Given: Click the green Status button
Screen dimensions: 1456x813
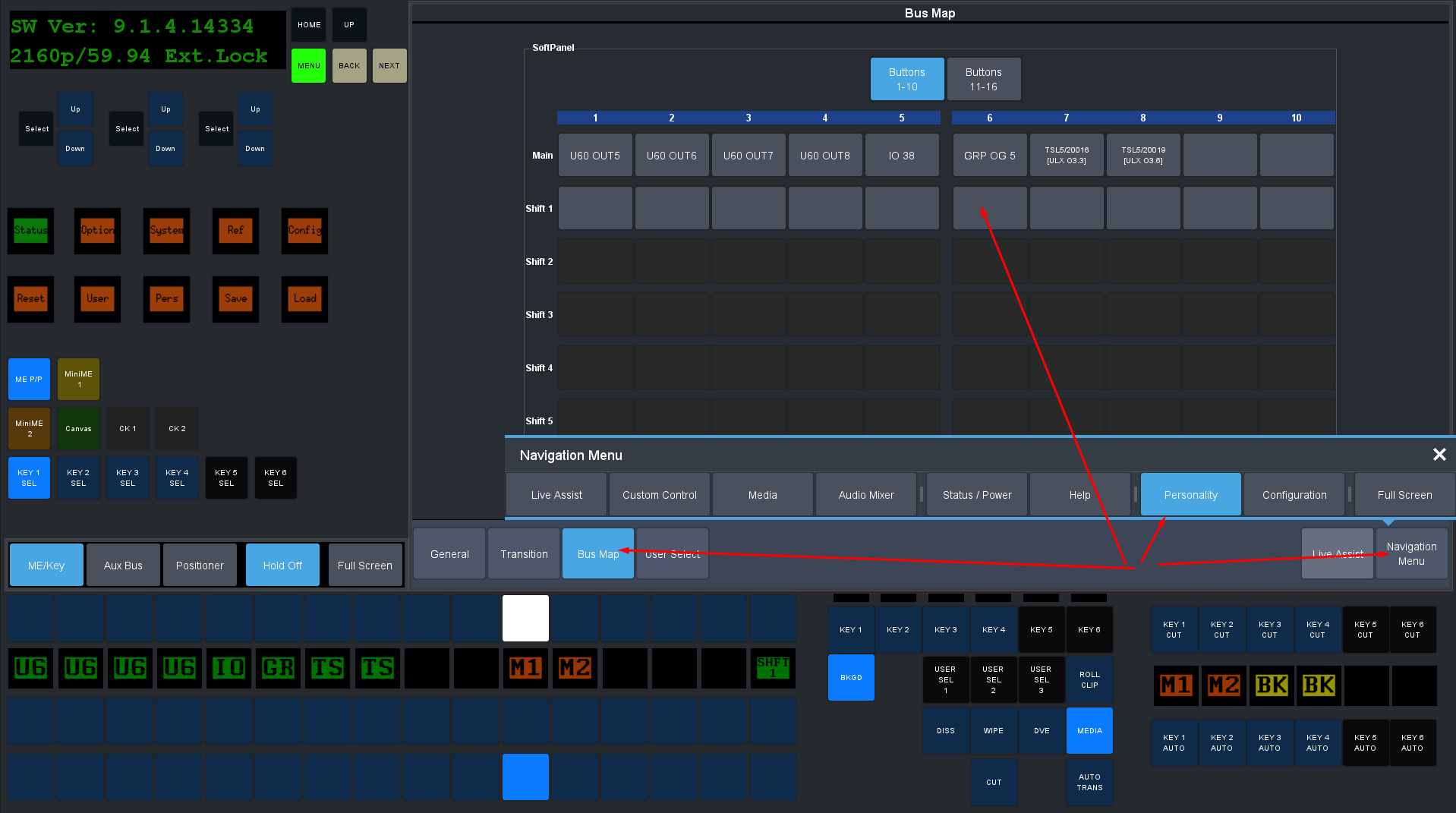Looking at the screenshot, I should [x=30, y=231].
